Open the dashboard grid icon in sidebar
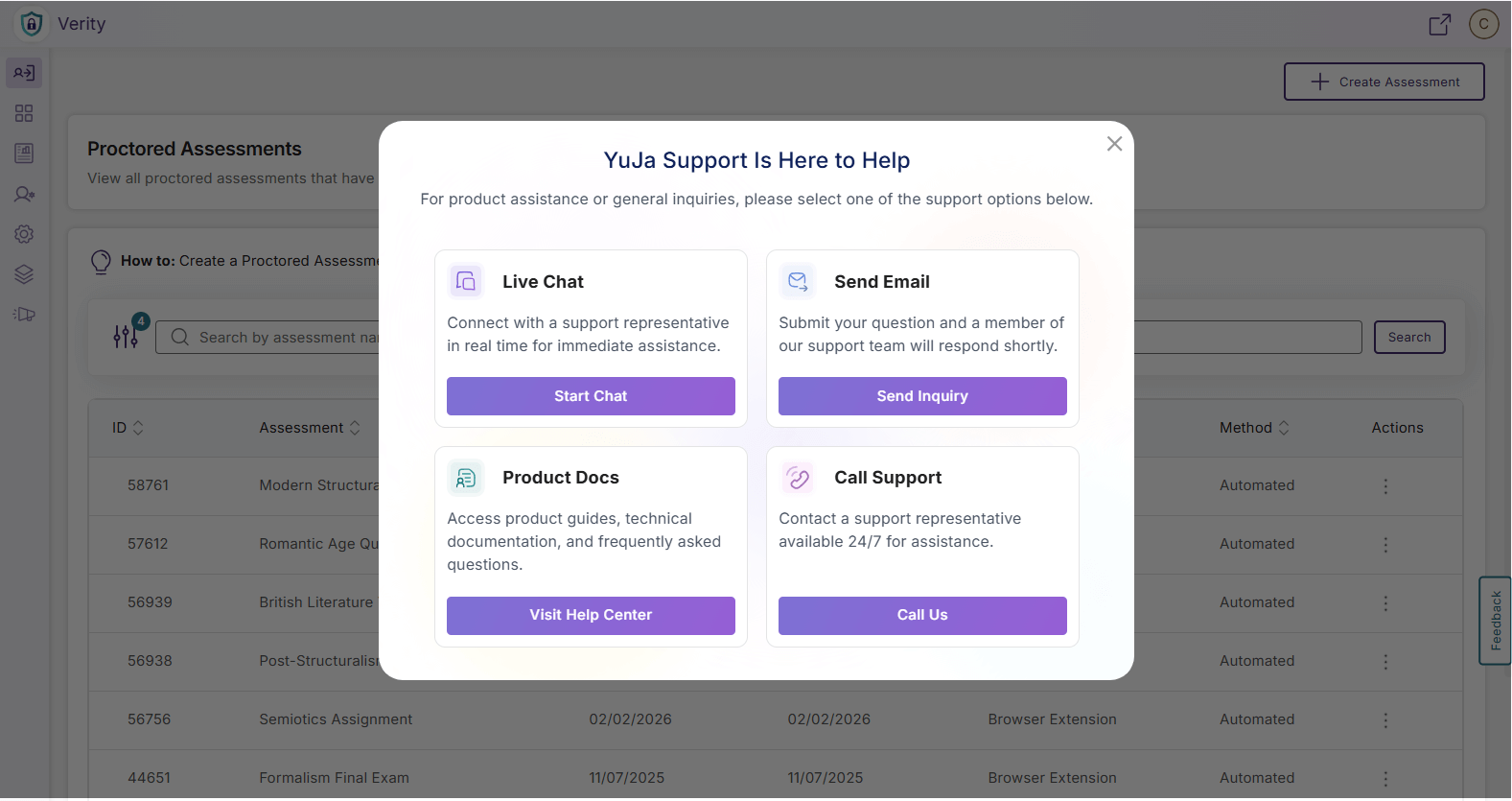Image resolution: width=1512 pixels, height=801 pixels. (24, 113)
